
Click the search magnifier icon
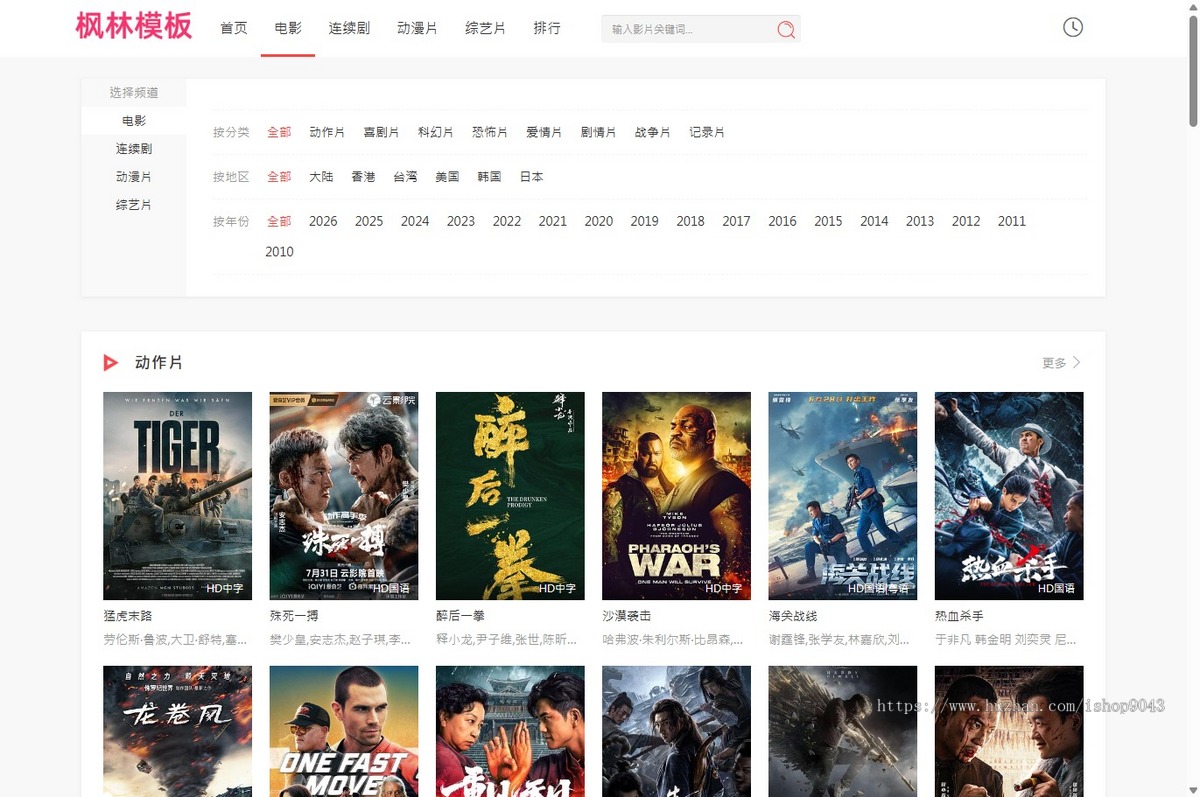786,30
